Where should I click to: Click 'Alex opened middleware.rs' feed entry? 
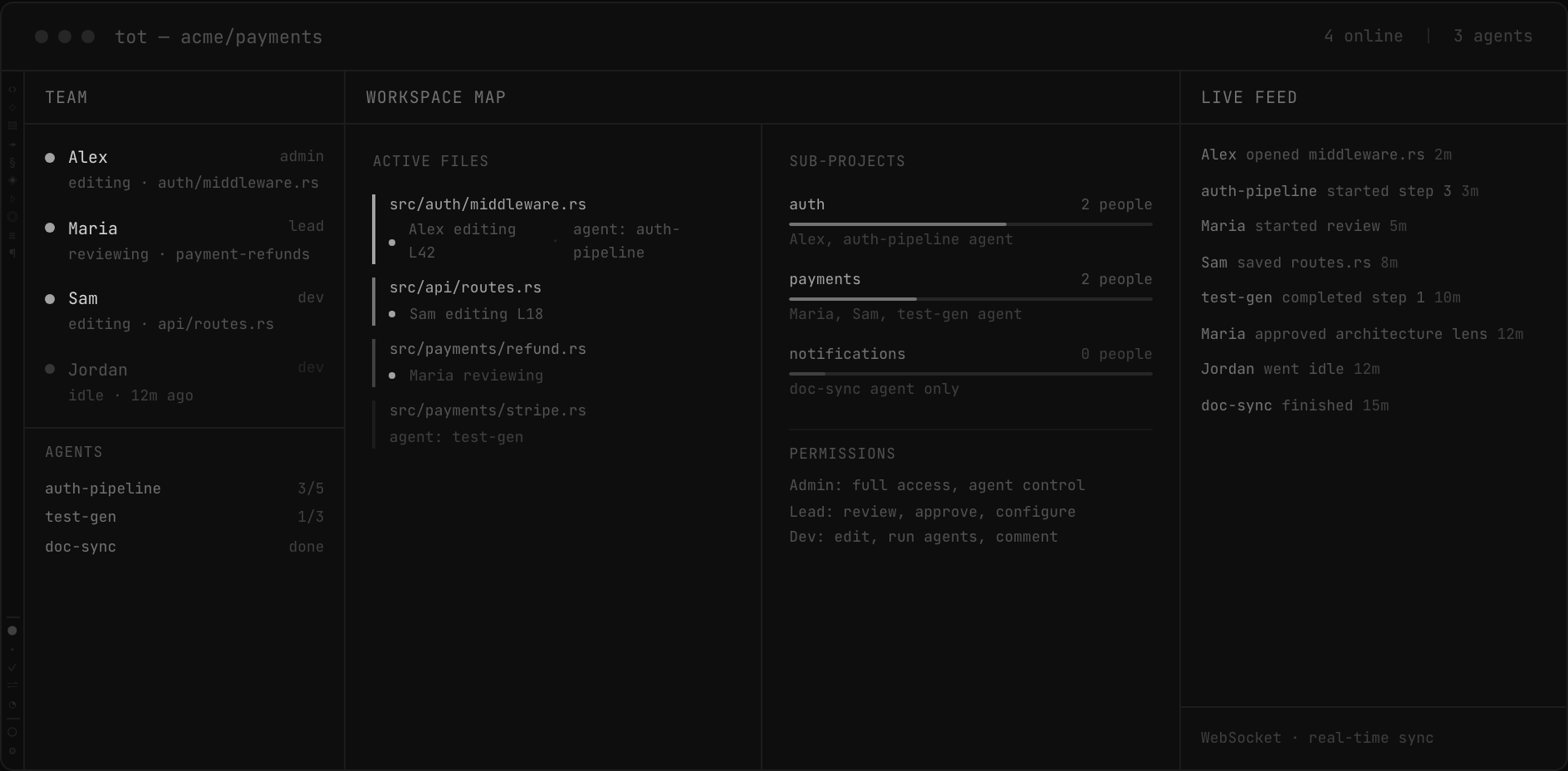tap(1326, 155)
